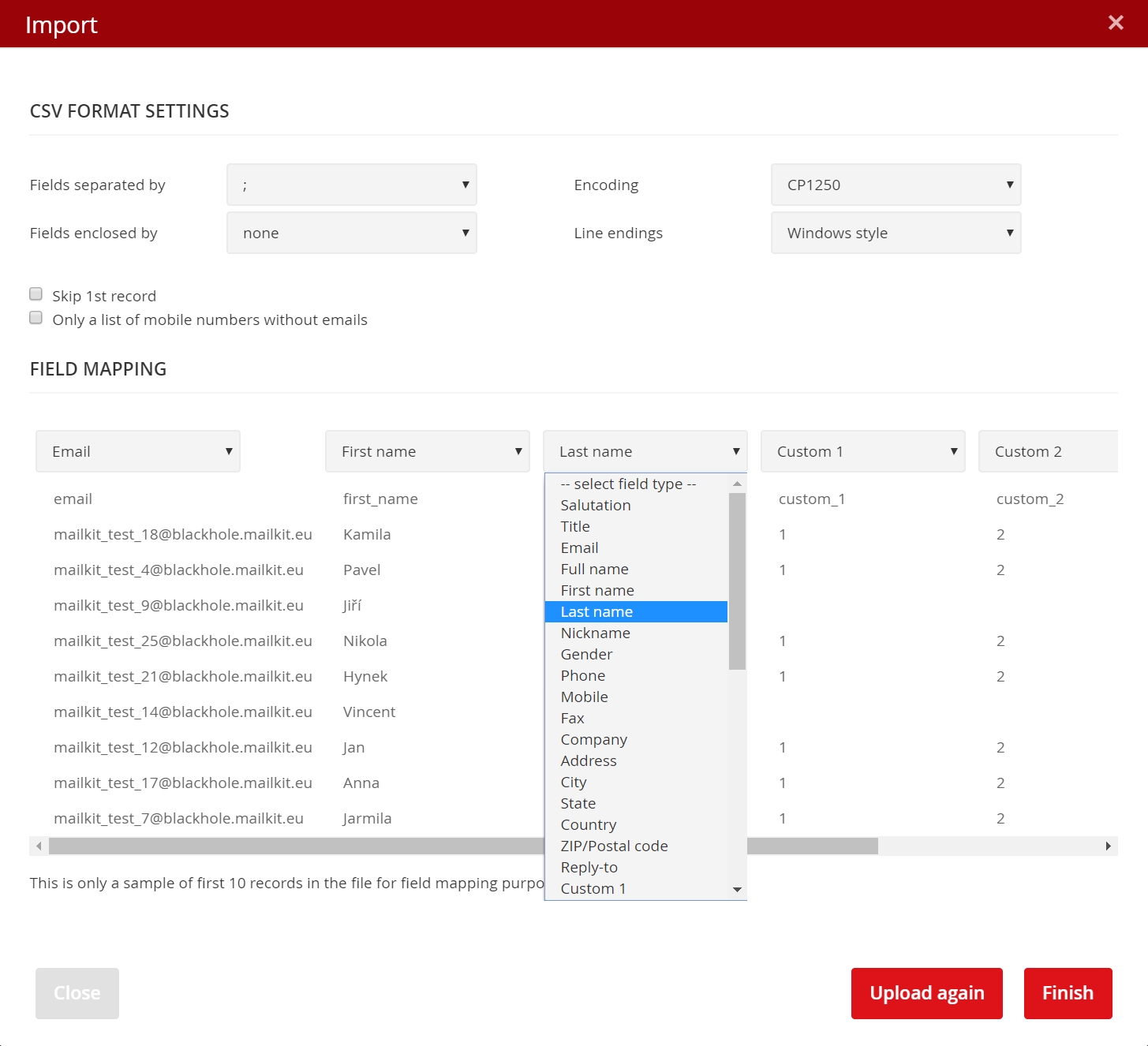Choose Company in the field type list
This screenshot has height=1046, width=1148.
pyautogui.click(x=594, y=740)
